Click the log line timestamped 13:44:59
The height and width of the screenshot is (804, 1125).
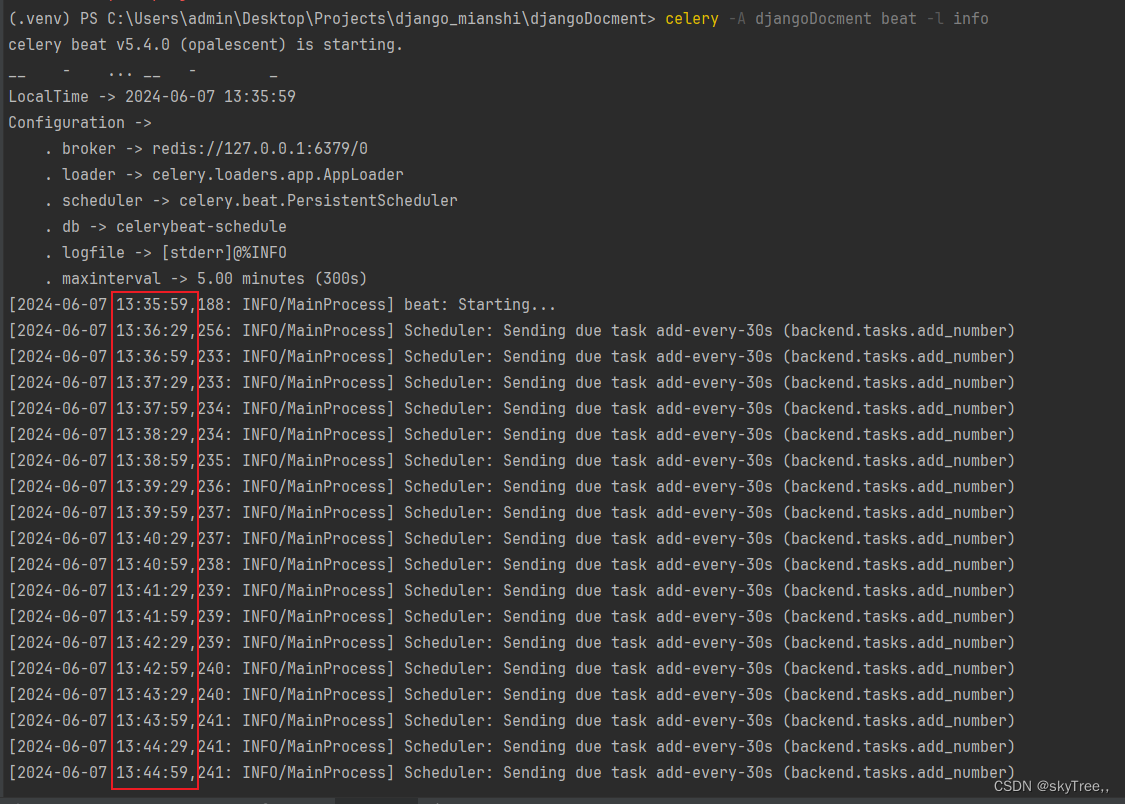pyautogui.click(x=512, y=772)
